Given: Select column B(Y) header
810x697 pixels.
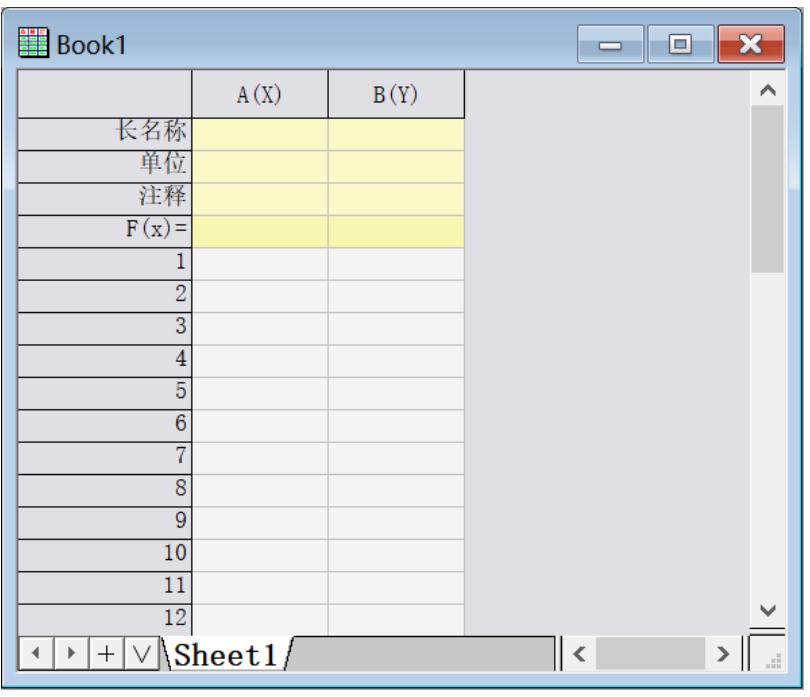Looking at the screenshot, I should click(x=396, y=95).
